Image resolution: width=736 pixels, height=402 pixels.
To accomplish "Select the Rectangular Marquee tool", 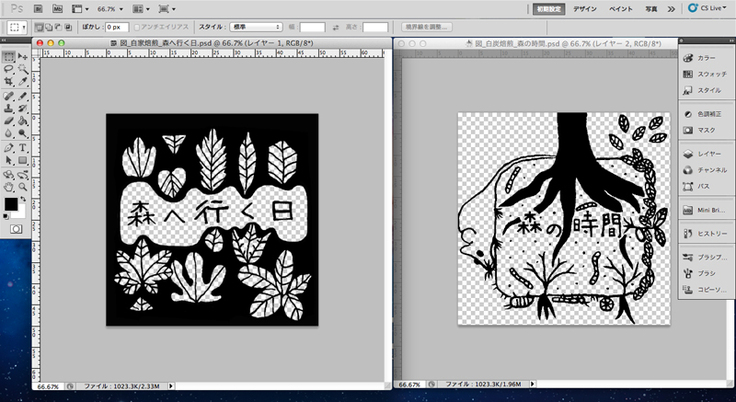I will point(9,57).
